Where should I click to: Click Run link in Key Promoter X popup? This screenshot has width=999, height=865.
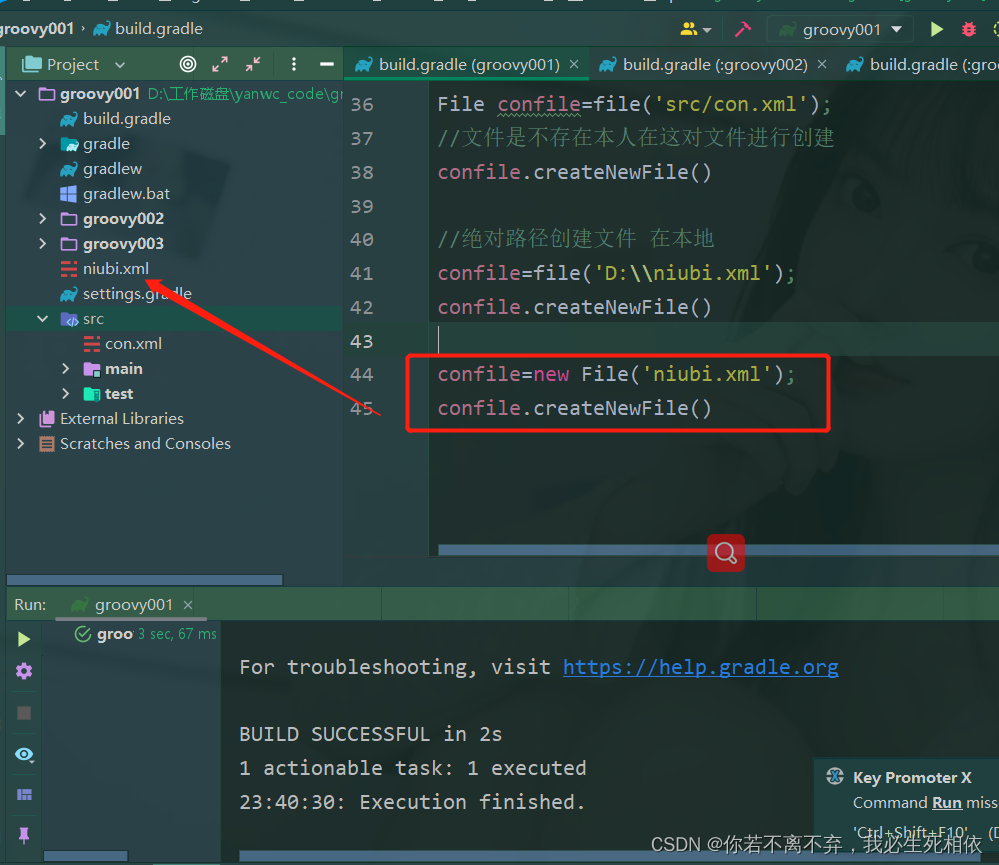point(946,802)
